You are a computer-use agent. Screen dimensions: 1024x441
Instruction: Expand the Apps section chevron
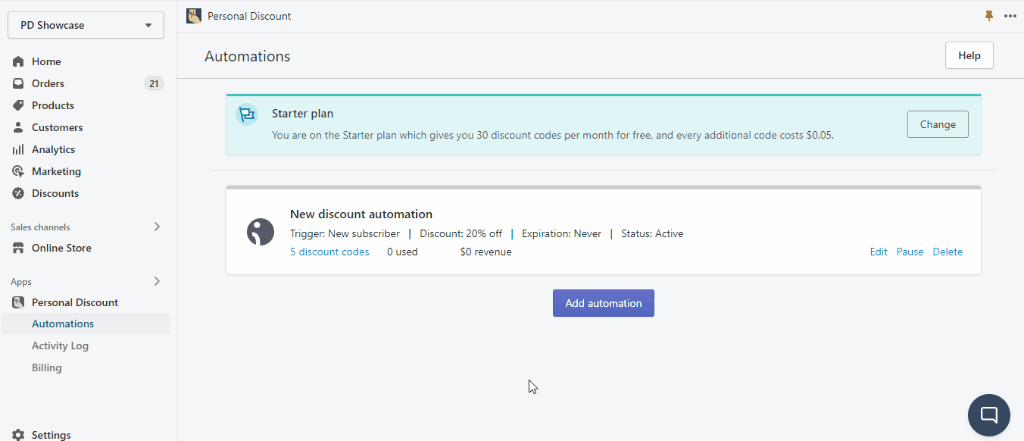(x=157, y=282)
